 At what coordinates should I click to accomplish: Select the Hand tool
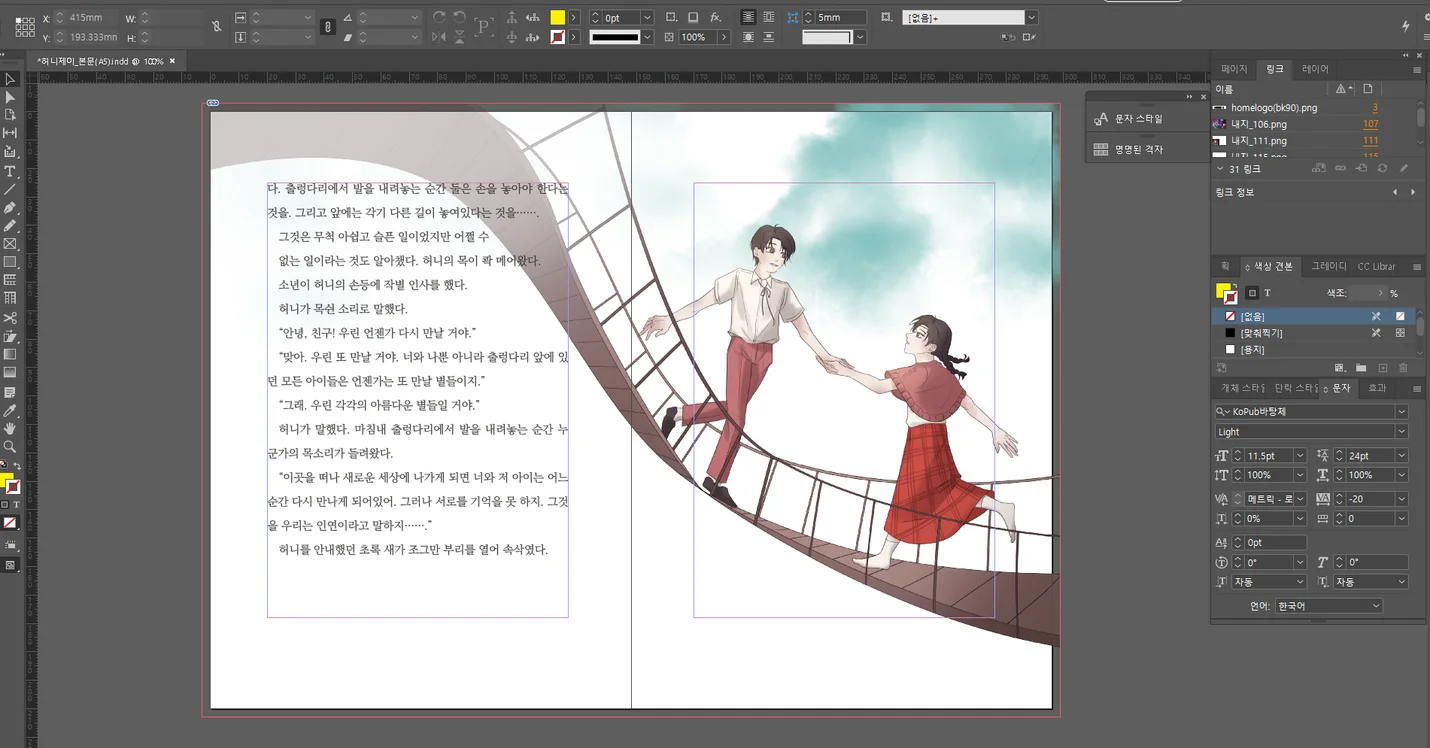[11, 428]
